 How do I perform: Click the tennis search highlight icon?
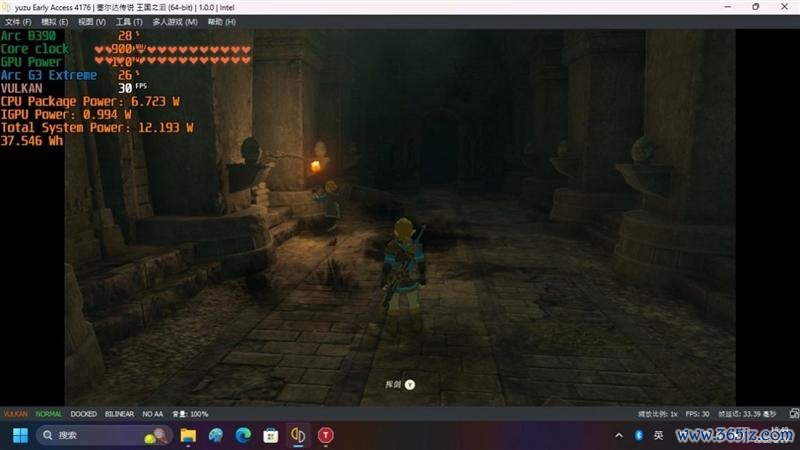click(x=156, y=435)
